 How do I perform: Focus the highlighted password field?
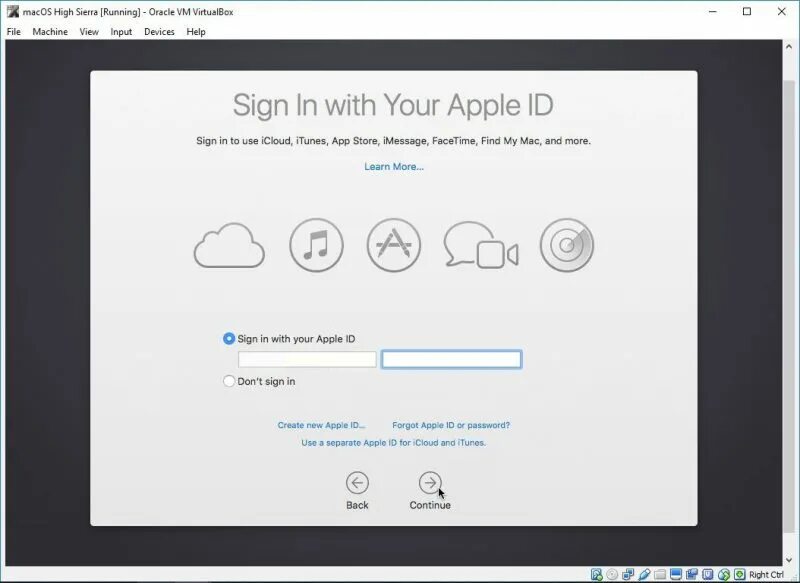tap(452, 360)
